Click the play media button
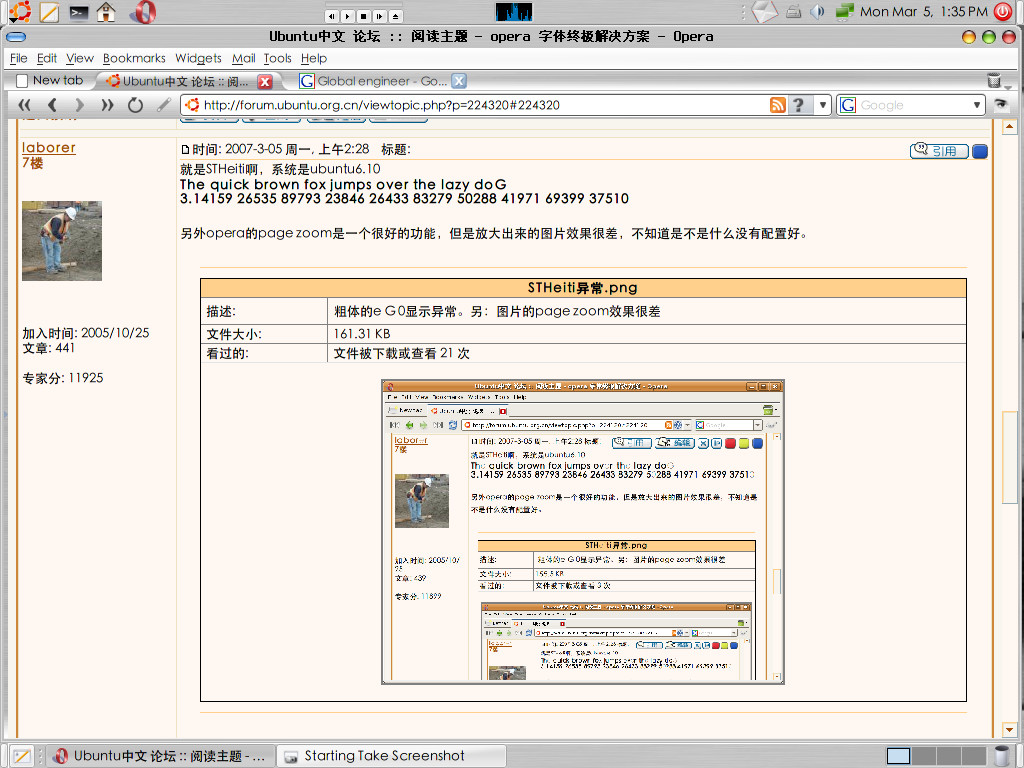 click(348, 16)
